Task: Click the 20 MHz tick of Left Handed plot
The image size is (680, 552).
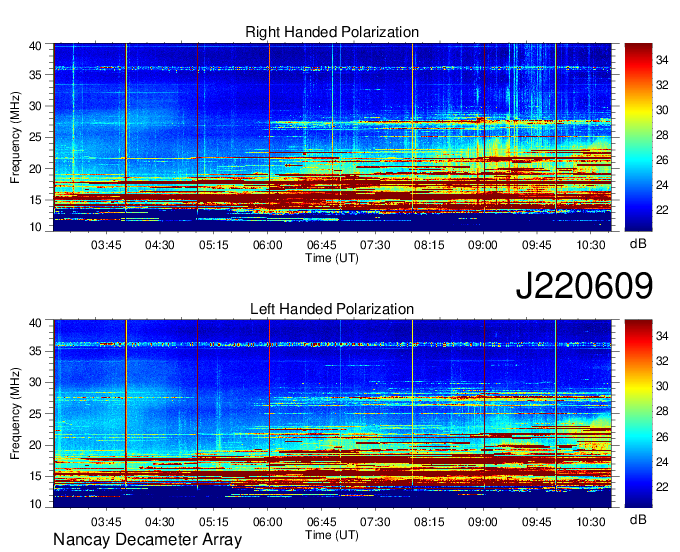Action: [35, 445]
